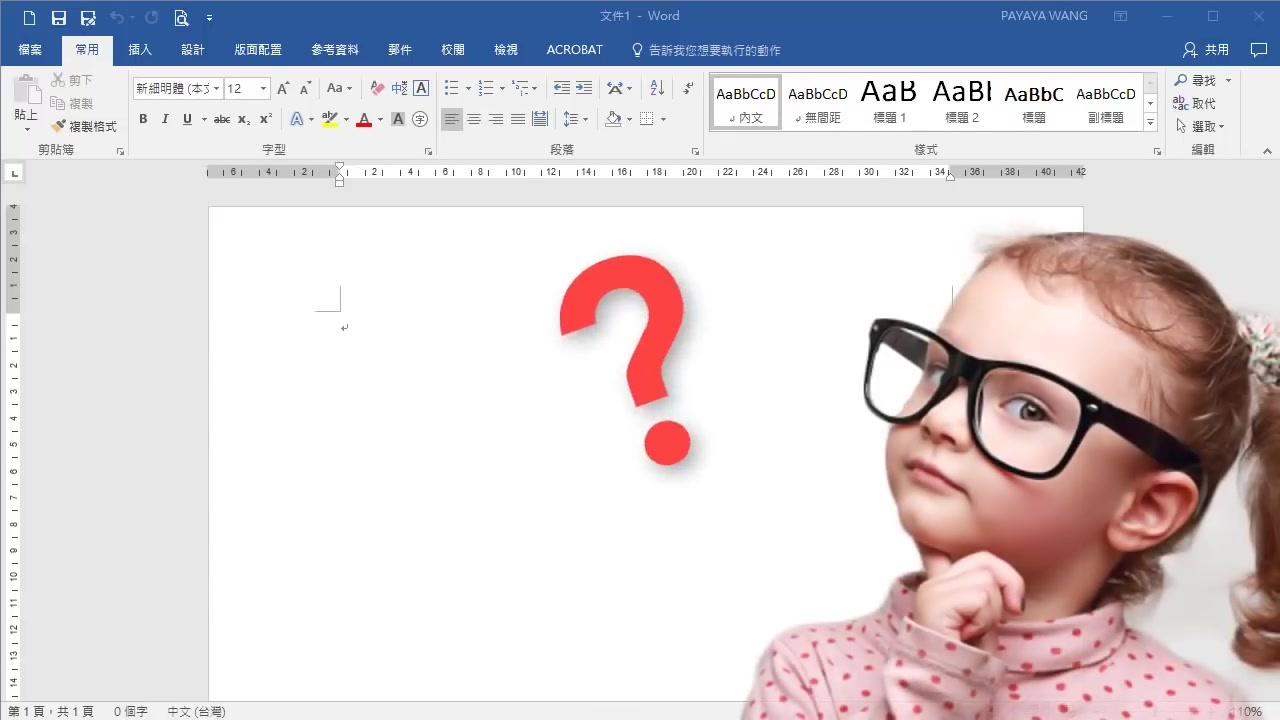Click the Undo icon in title bar
The height and width of the screenshot is (720, 1280).
pos(116,17)
